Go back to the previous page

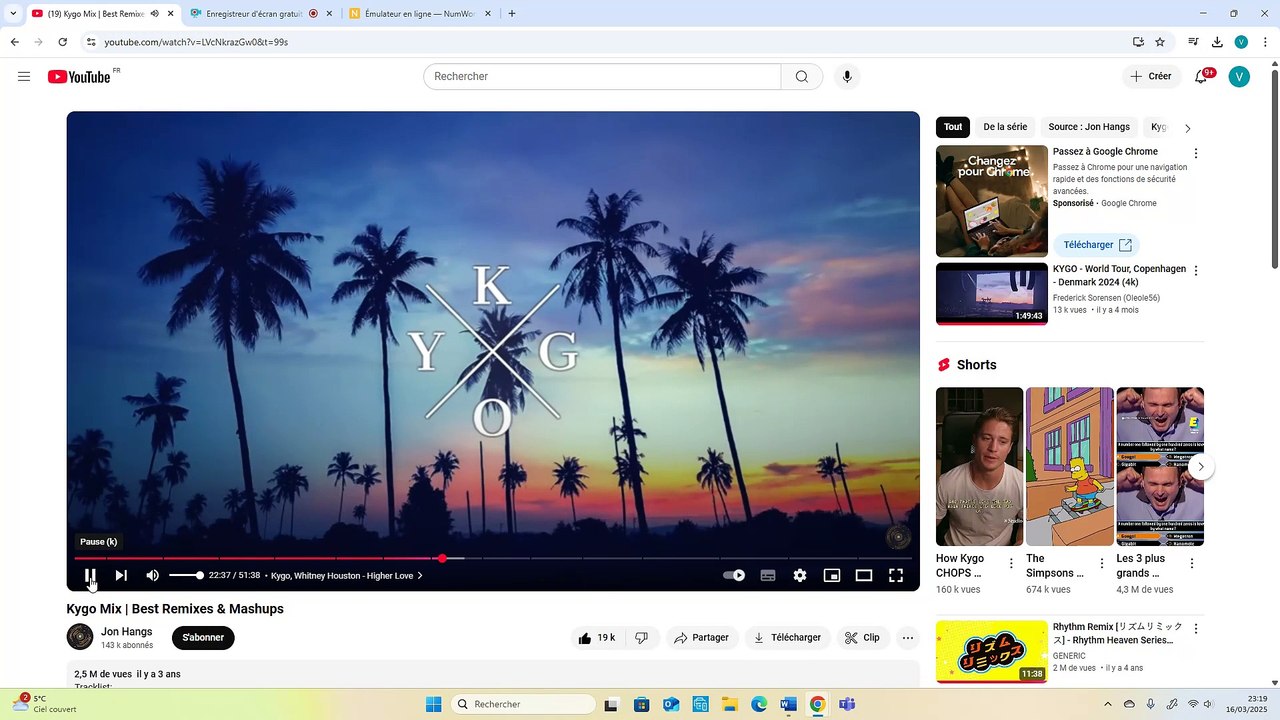pos(14,42)
